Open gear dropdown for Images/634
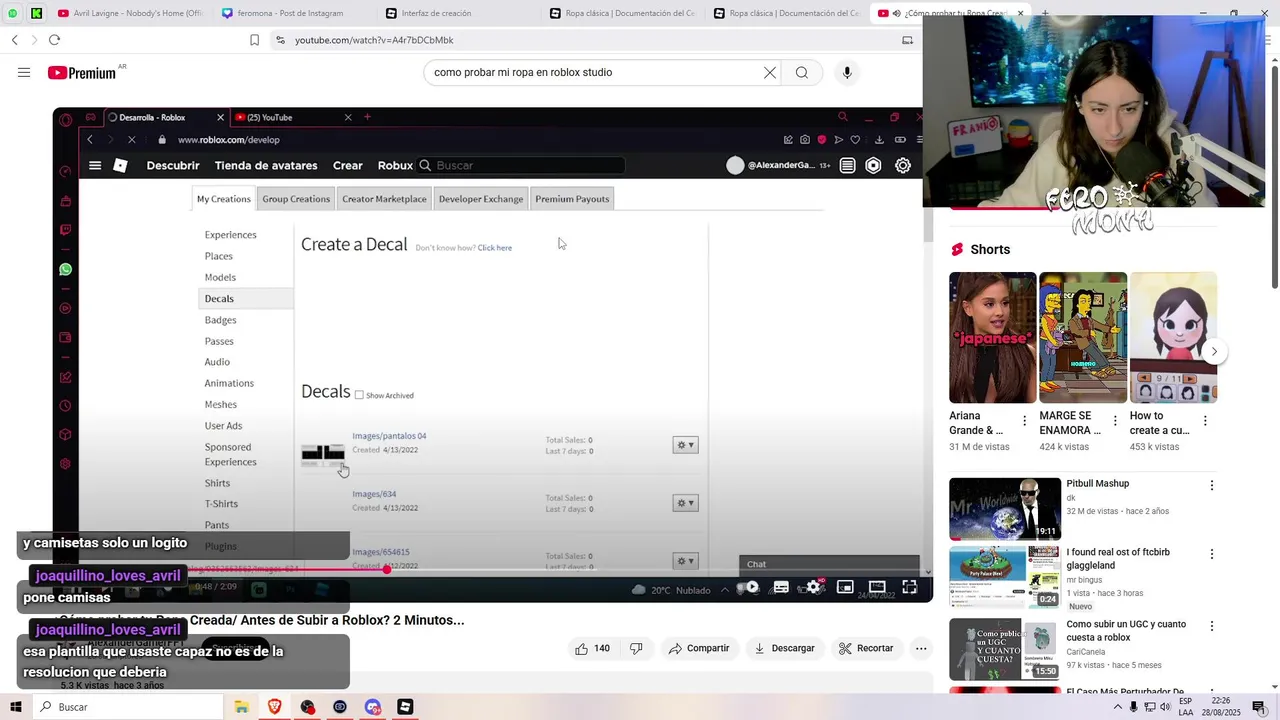1280x720 pixels. pyautogui.click(x=685, y=503)
